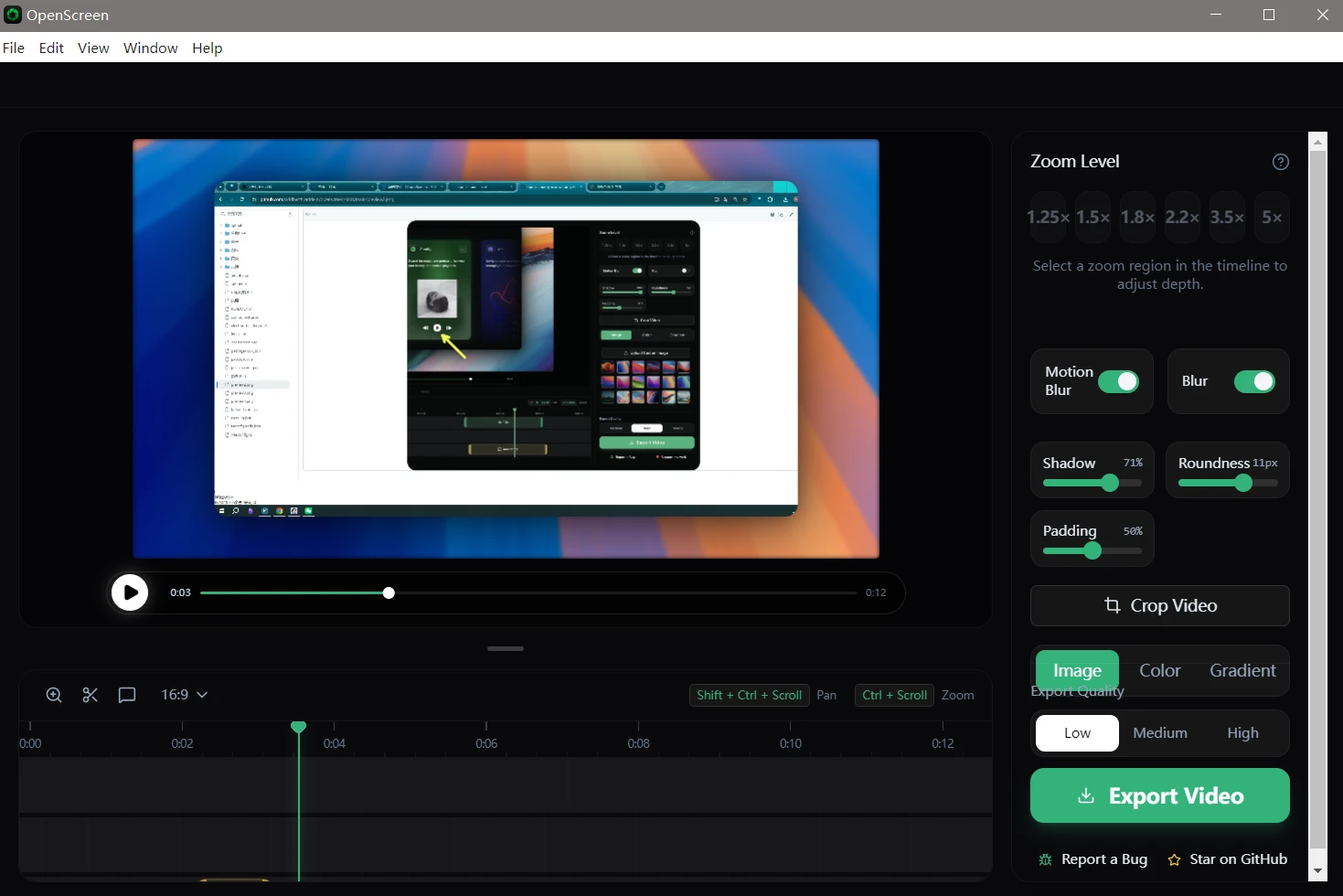Select Medium export quality
1343x896 pixels.
coord(1159,733)
